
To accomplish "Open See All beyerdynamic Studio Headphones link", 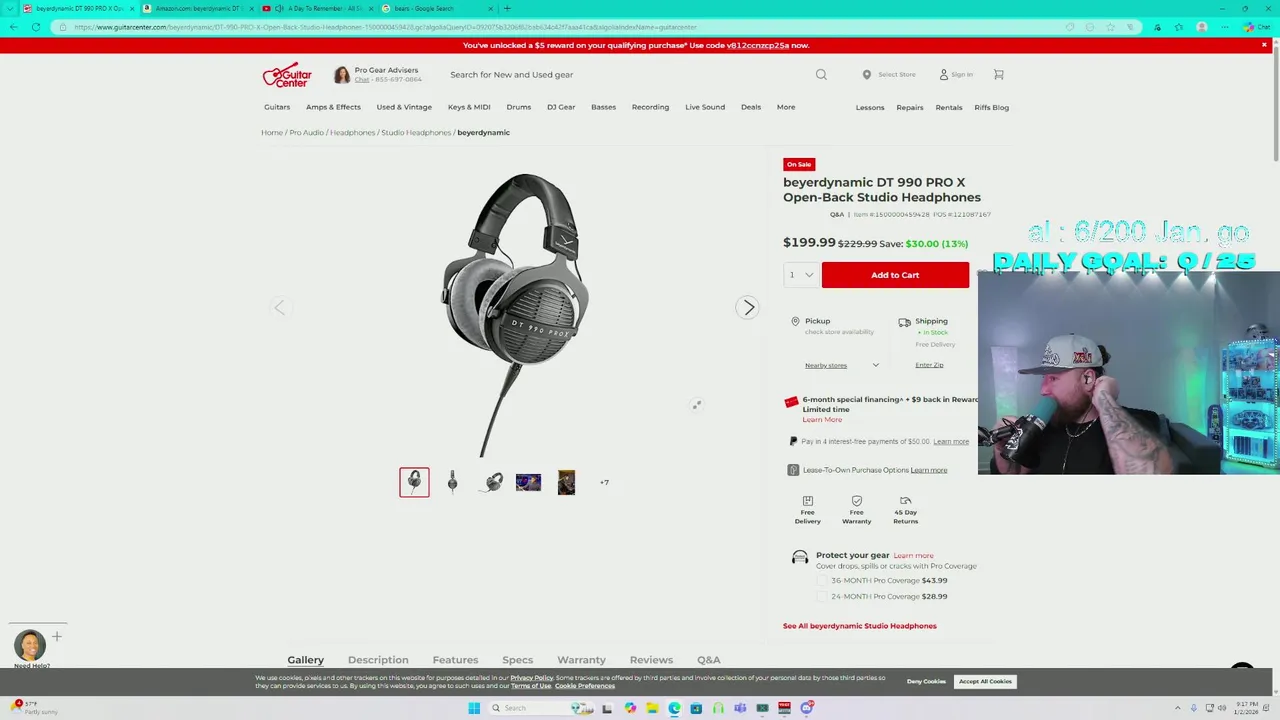I will click(x=860, y=626).
